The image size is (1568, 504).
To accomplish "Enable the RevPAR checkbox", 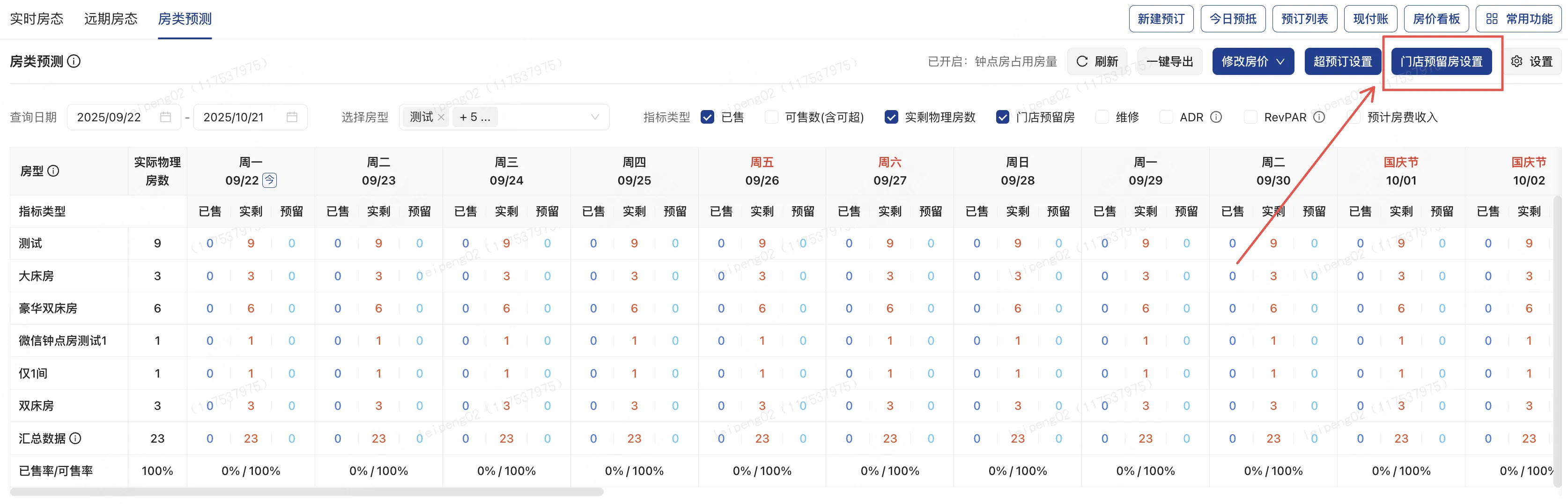I will 1250,117.
